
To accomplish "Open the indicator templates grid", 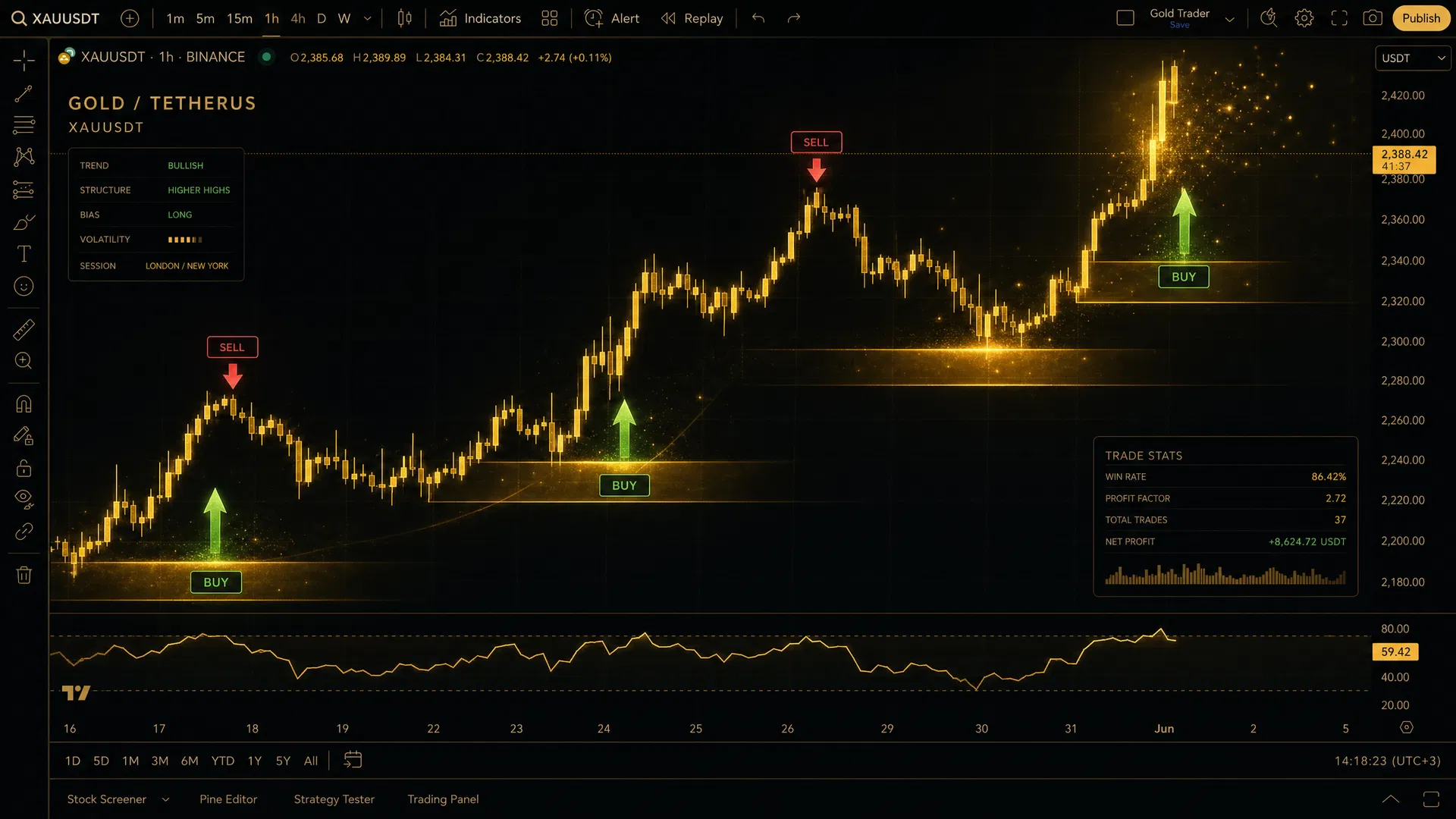I will coord(550,18).
